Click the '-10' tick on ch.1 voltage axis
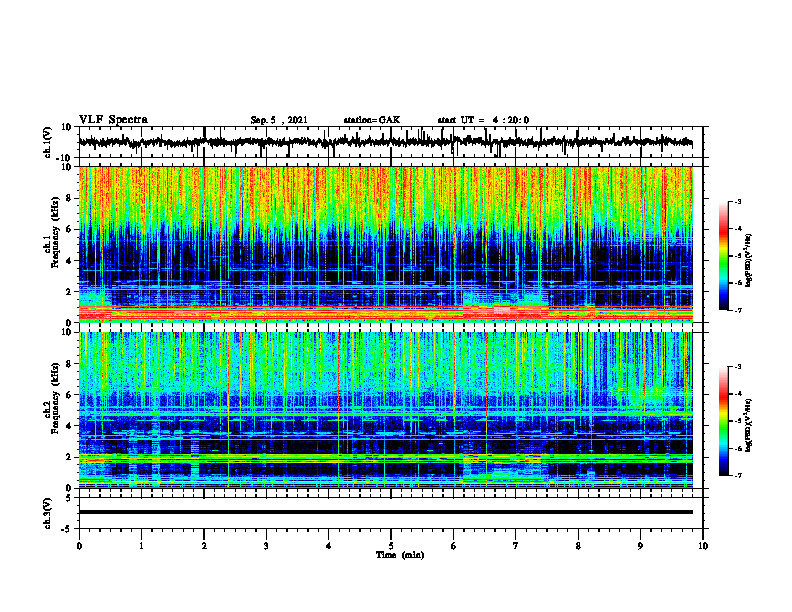Viewport: 792px width, 612px height. (x=65, y=158)
